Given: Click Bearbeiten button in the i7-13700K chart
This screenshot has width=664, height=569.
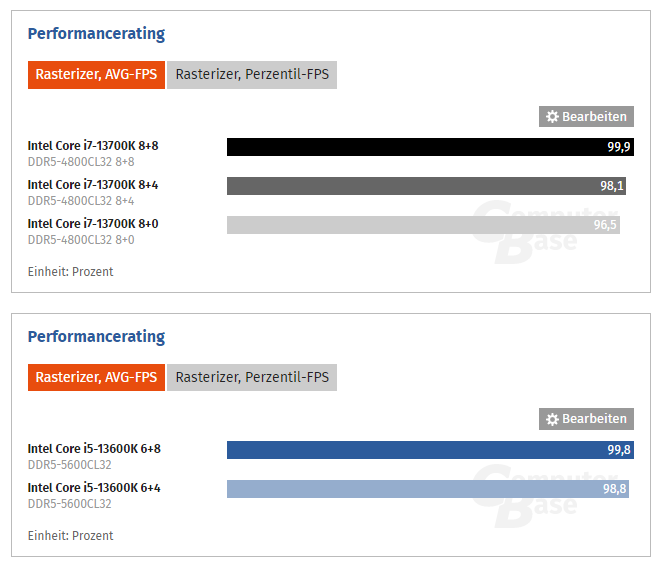Looking at the screenshot, I should (x=586, y=116).
